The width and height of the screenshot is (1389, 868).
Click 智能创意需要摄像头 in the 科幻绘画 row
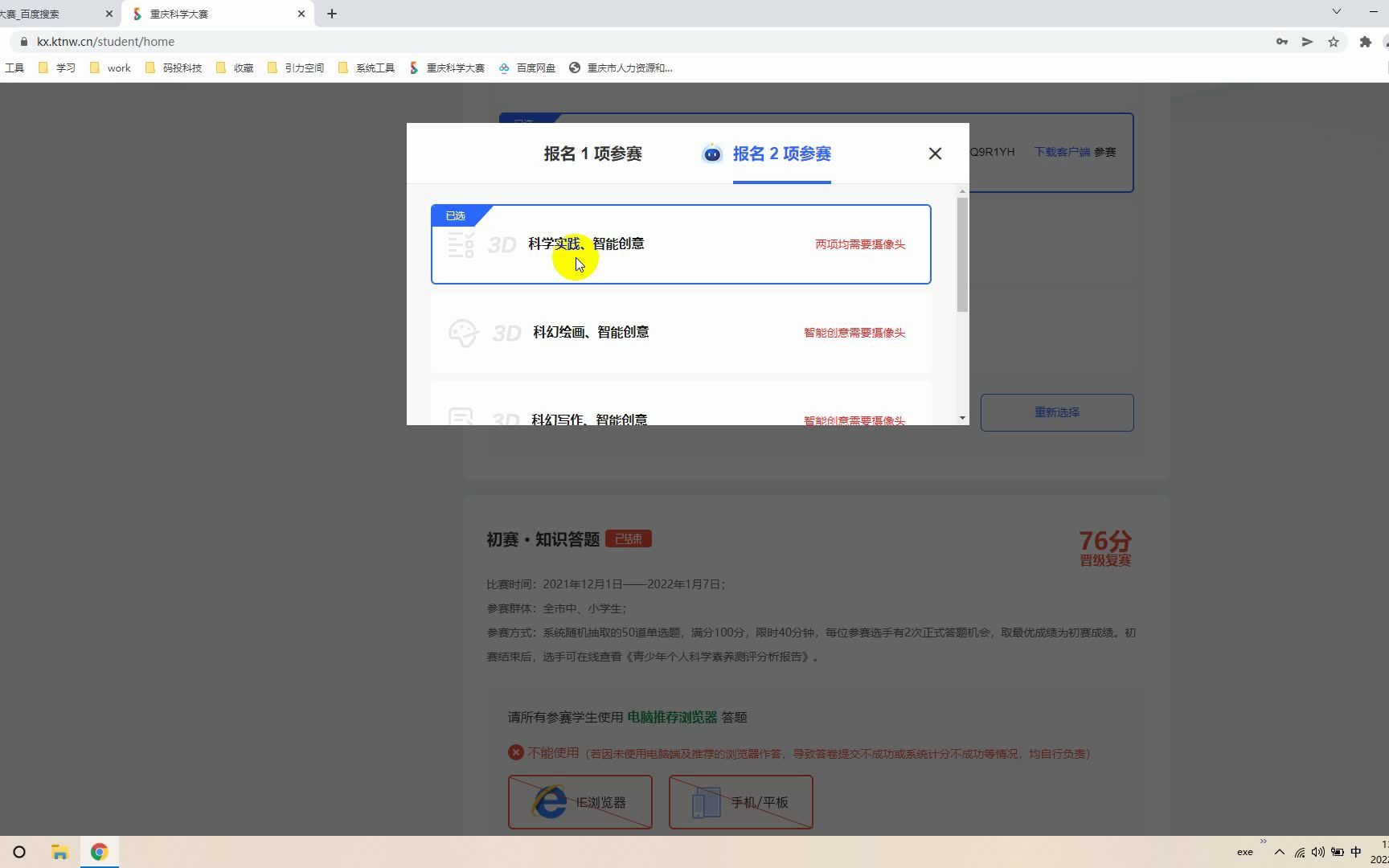click(x=854, y=333)
